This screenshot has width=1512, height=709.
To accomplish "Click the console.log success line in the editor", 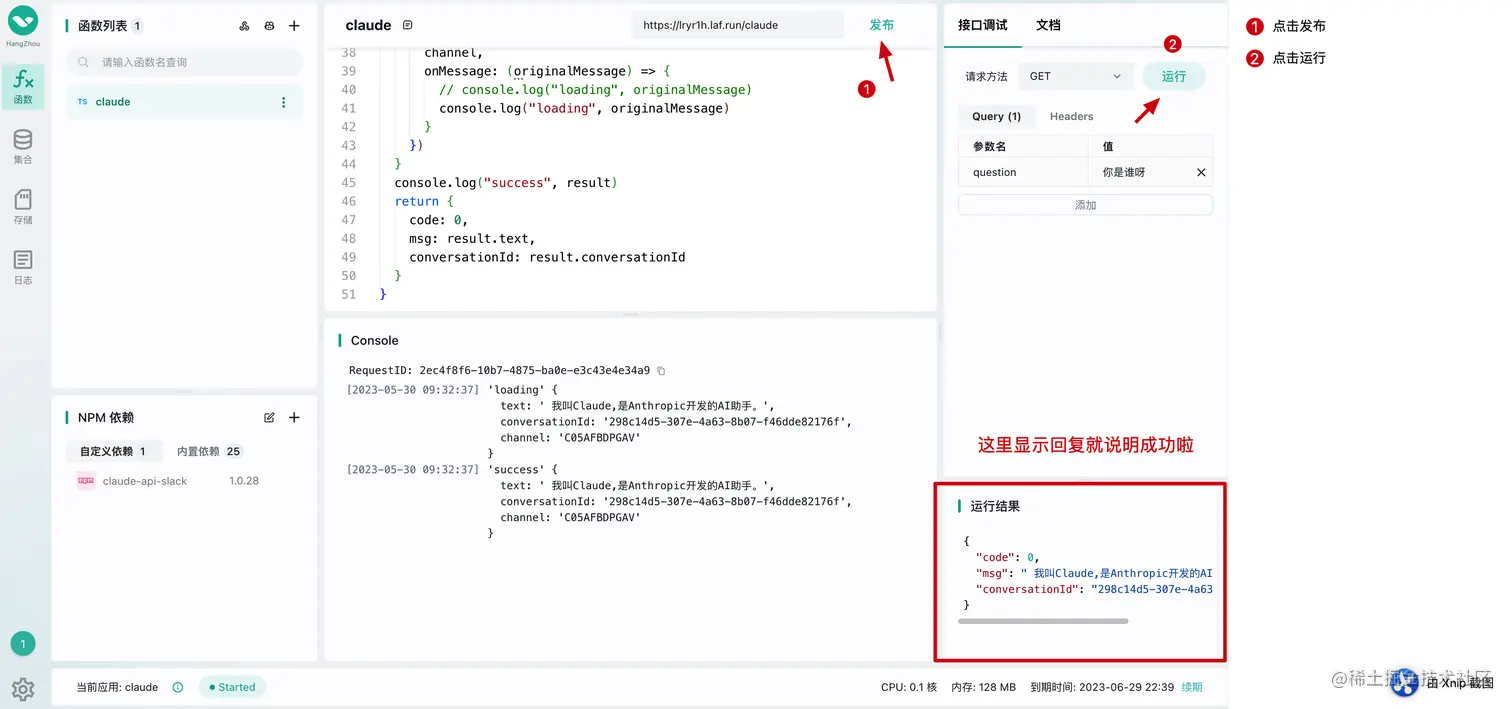I will pos(506,183).
